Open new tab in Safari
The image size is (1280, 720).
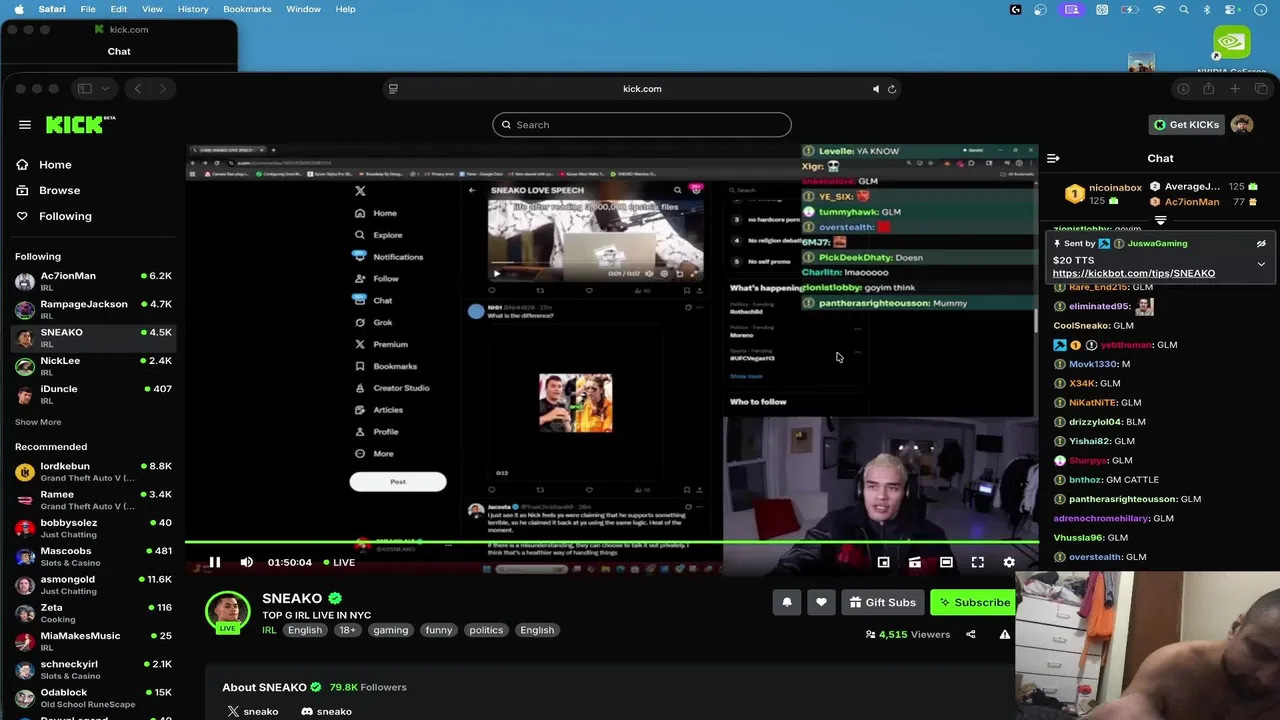(x=1235, y=89)
